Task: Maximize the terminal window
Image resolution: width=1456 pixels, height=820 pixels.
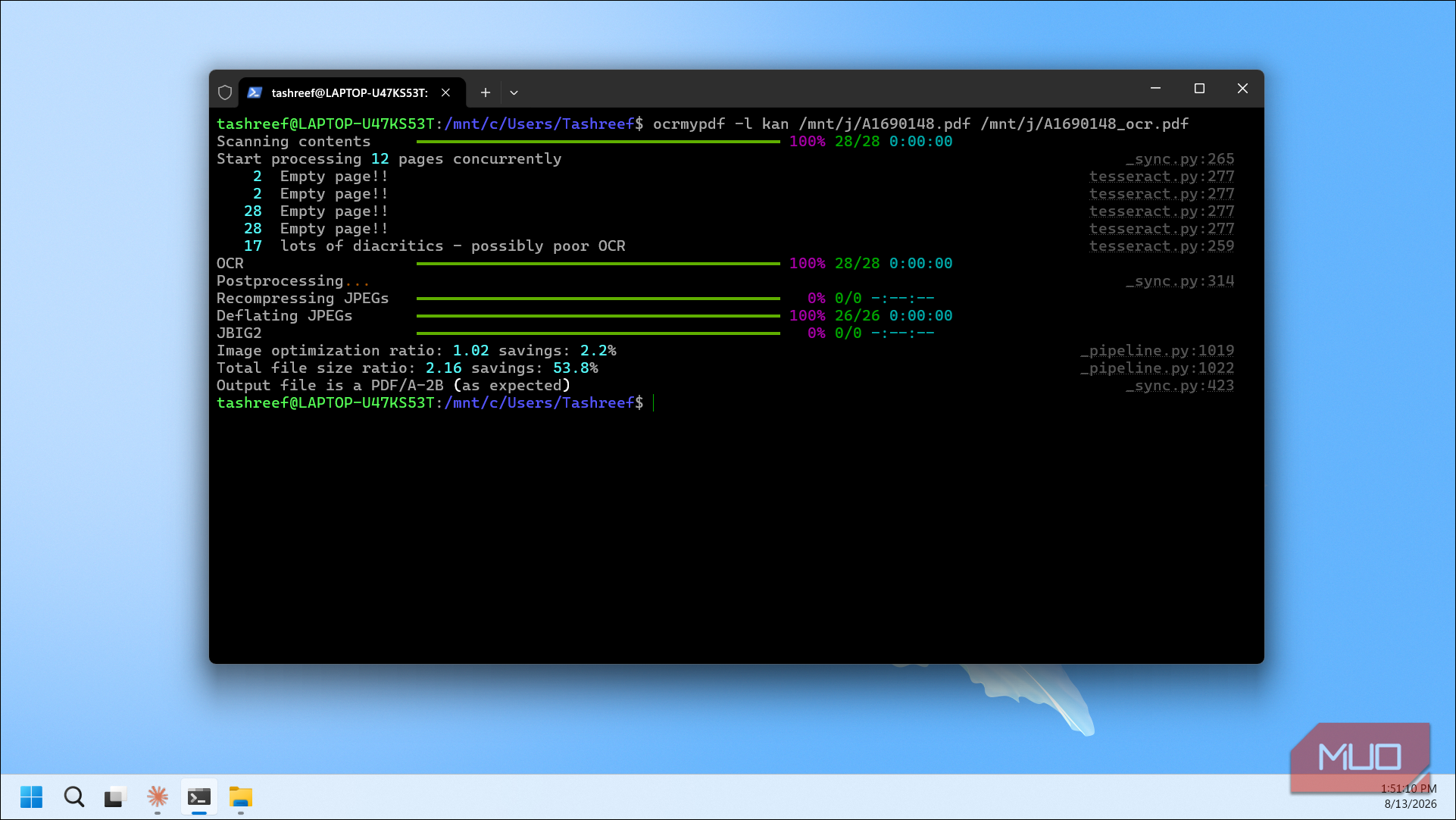Action: click(x=1199, y=89)
